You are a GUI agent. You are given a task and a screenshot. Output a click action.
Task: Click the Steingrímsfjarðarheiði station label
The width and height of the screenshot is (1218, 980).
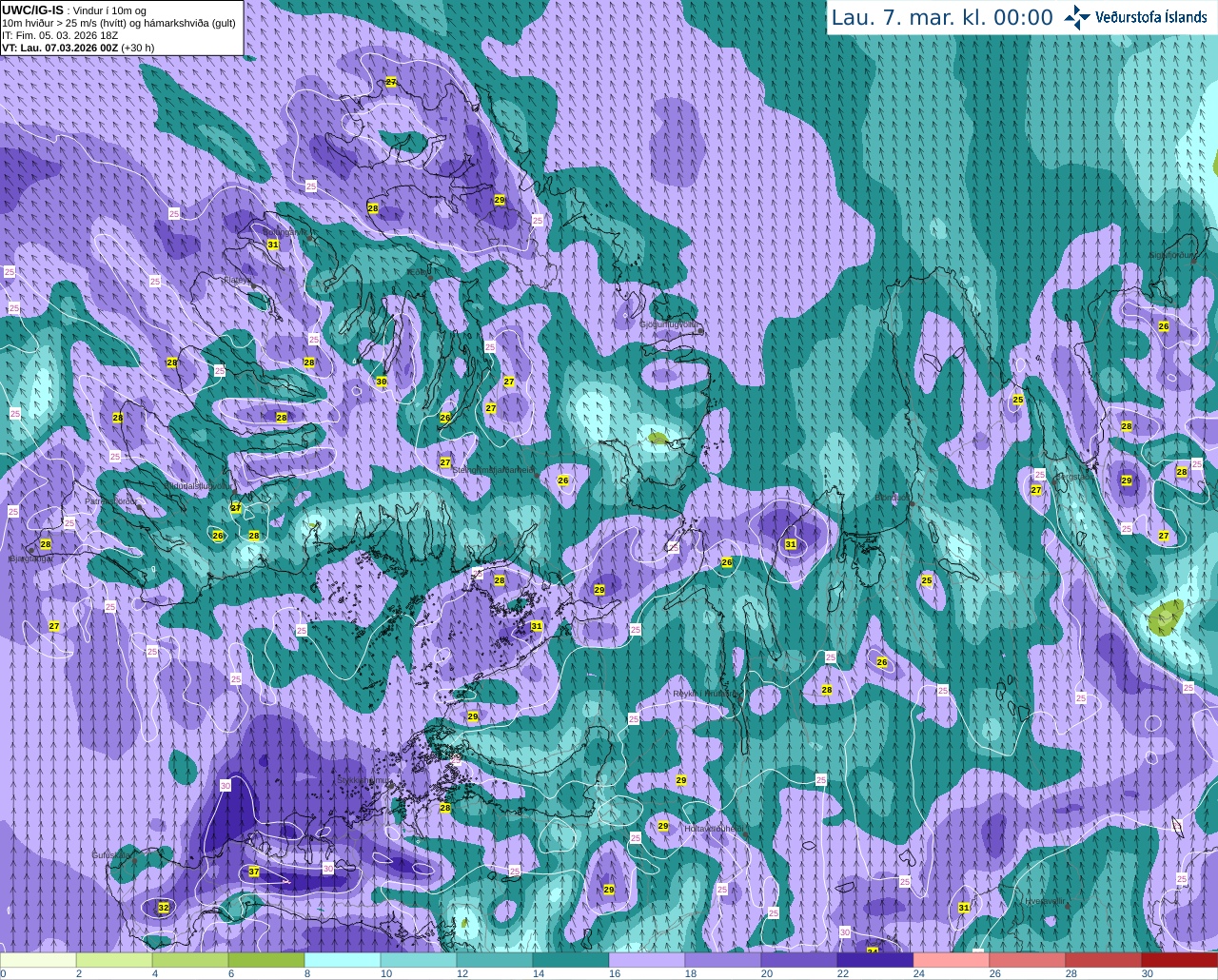[x=492, y=469]
